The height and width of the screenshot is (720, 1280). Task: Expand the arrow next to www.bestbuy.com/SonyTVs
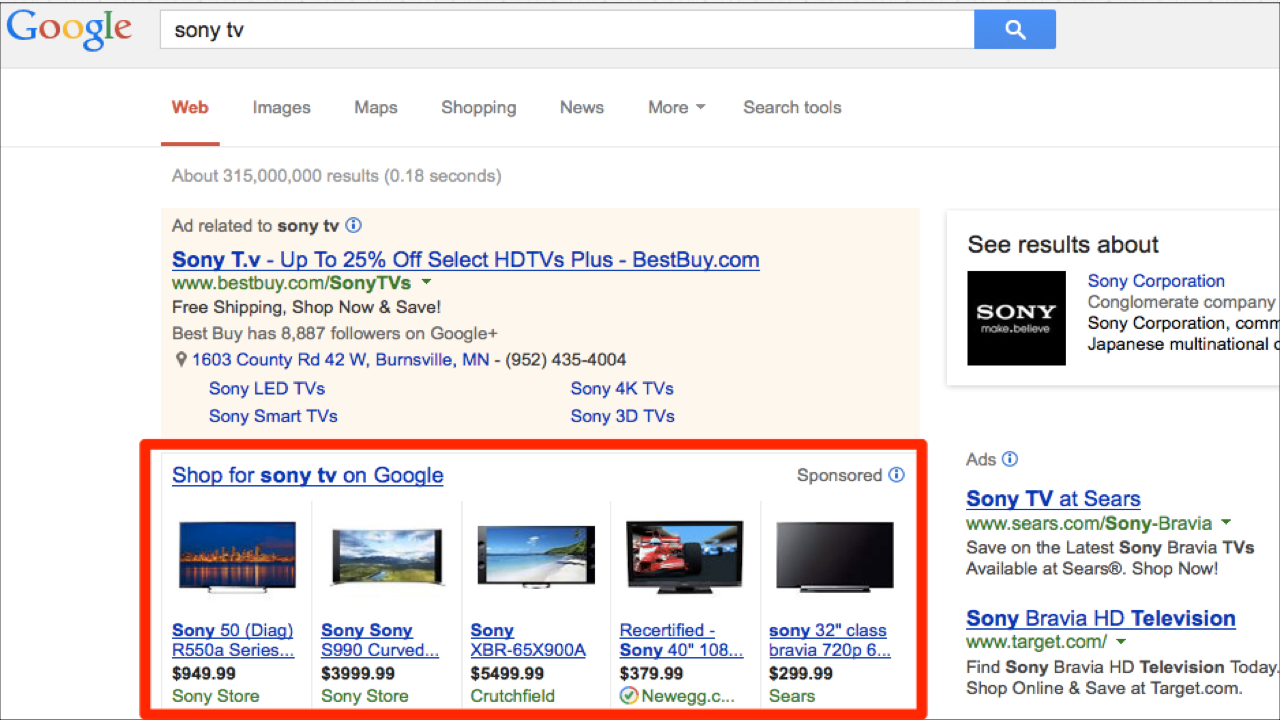point(426,283)
